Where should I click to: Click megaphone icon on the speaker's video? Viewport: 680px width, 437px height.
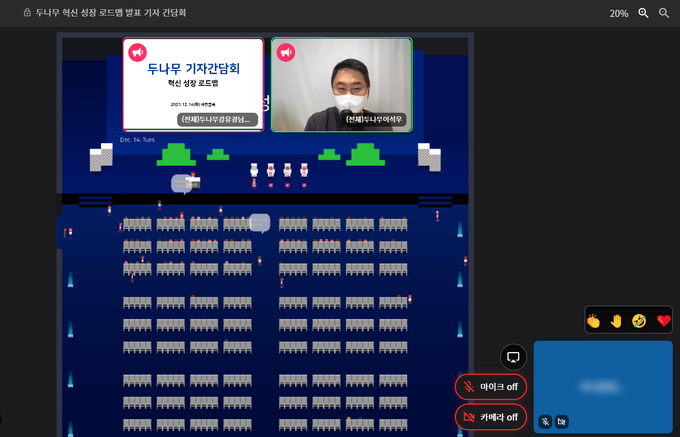pyautogui.click(x=286, y=52)
